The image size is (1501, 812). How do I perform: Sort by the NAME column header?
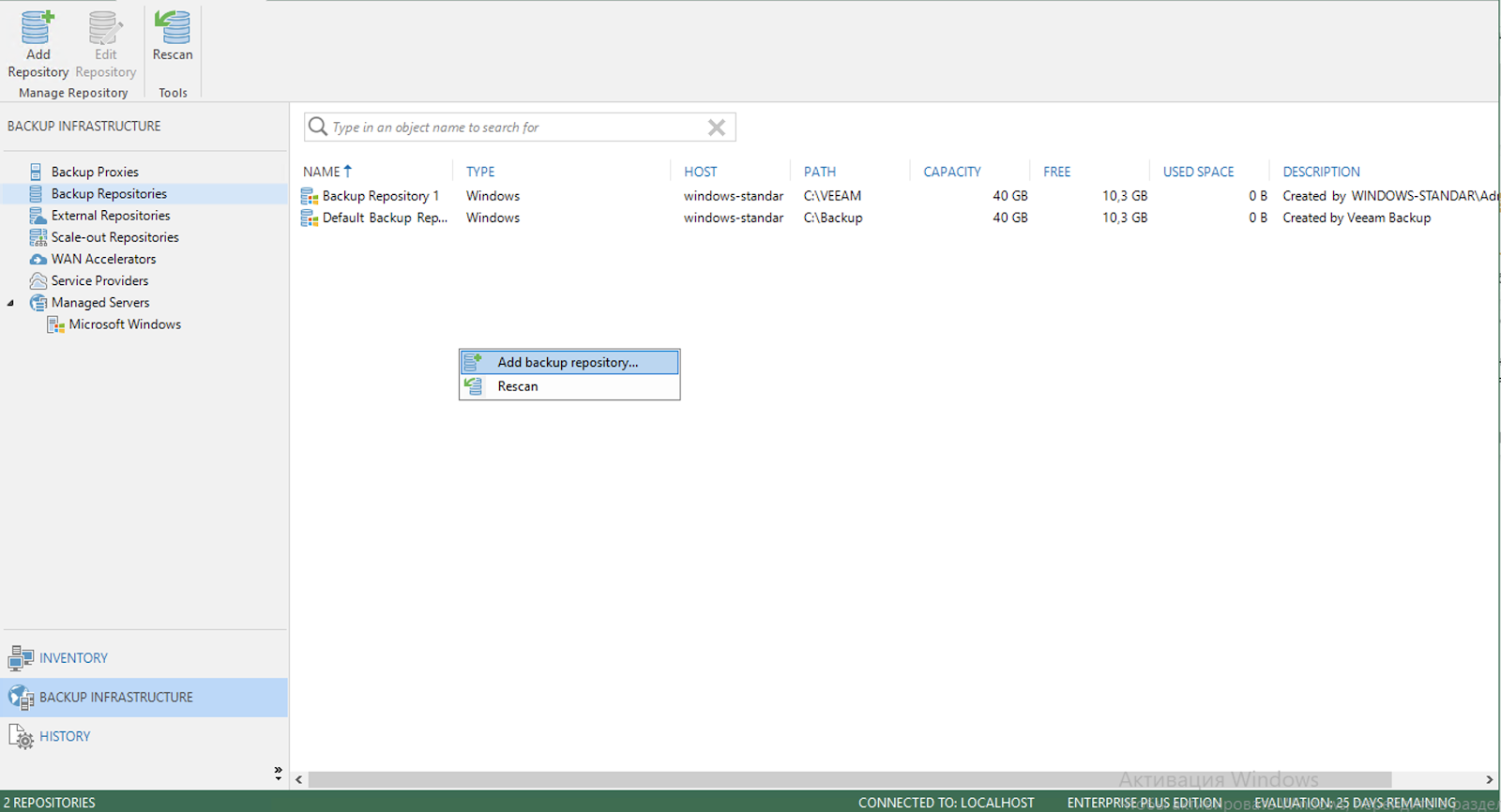[322, 172]
